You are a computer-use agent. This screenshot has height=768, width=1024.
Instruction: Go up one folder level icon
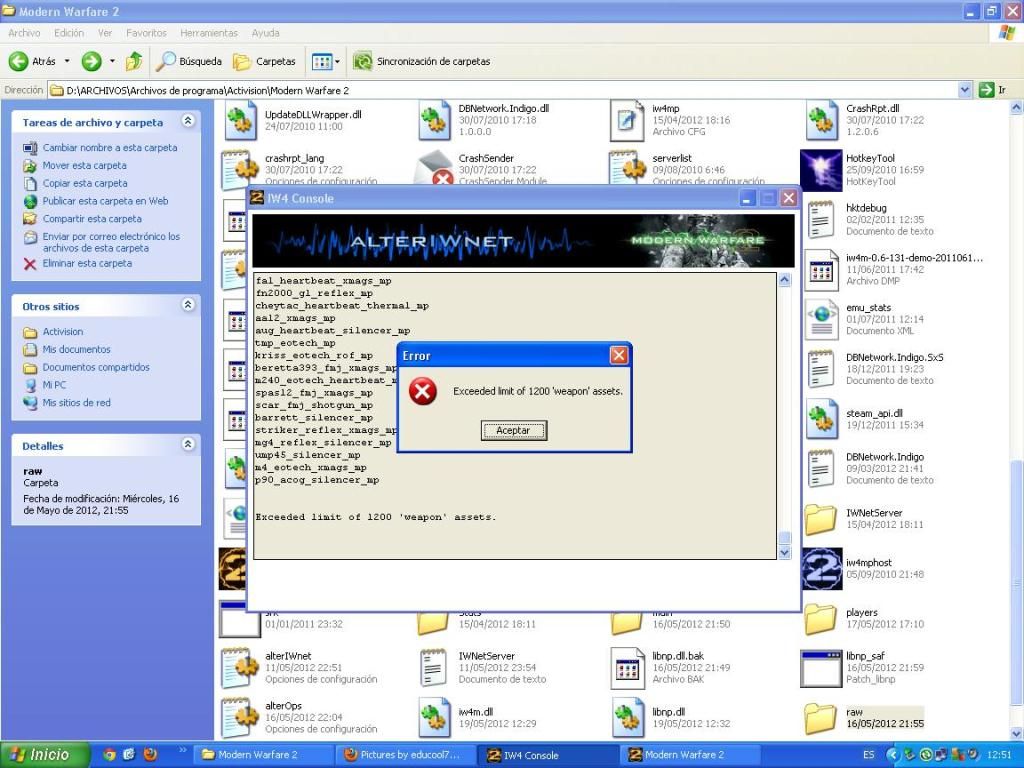pos(134,61)
